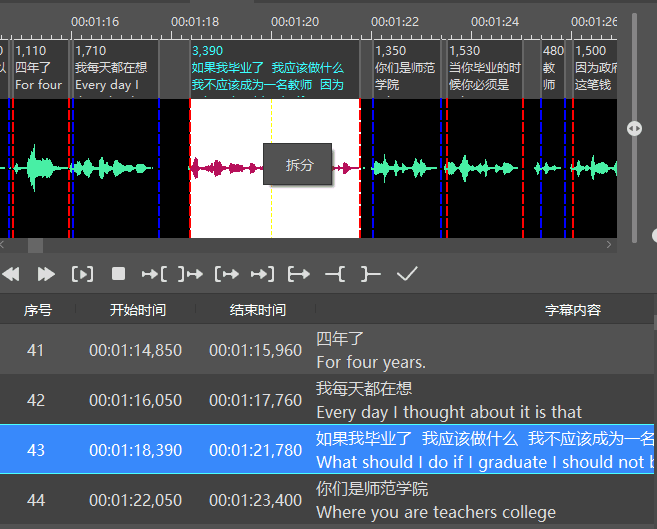
Task: Click the 开始时间 column header
Action: (138, 310)
